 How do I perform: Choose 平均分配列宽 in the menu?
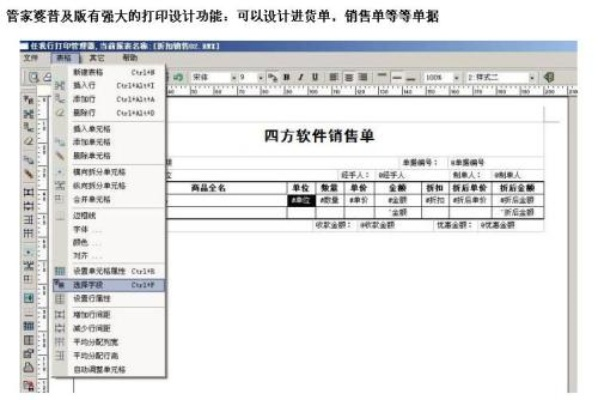pos(109,342)
